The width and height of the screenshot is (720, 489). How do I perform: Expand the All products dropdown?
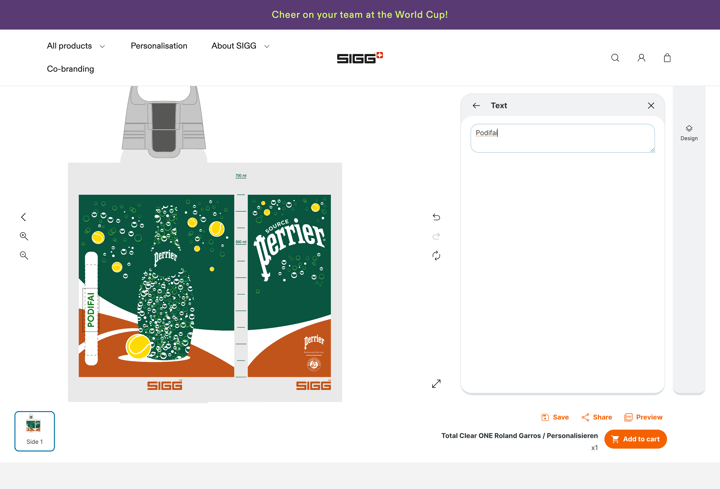pos(76,46)
